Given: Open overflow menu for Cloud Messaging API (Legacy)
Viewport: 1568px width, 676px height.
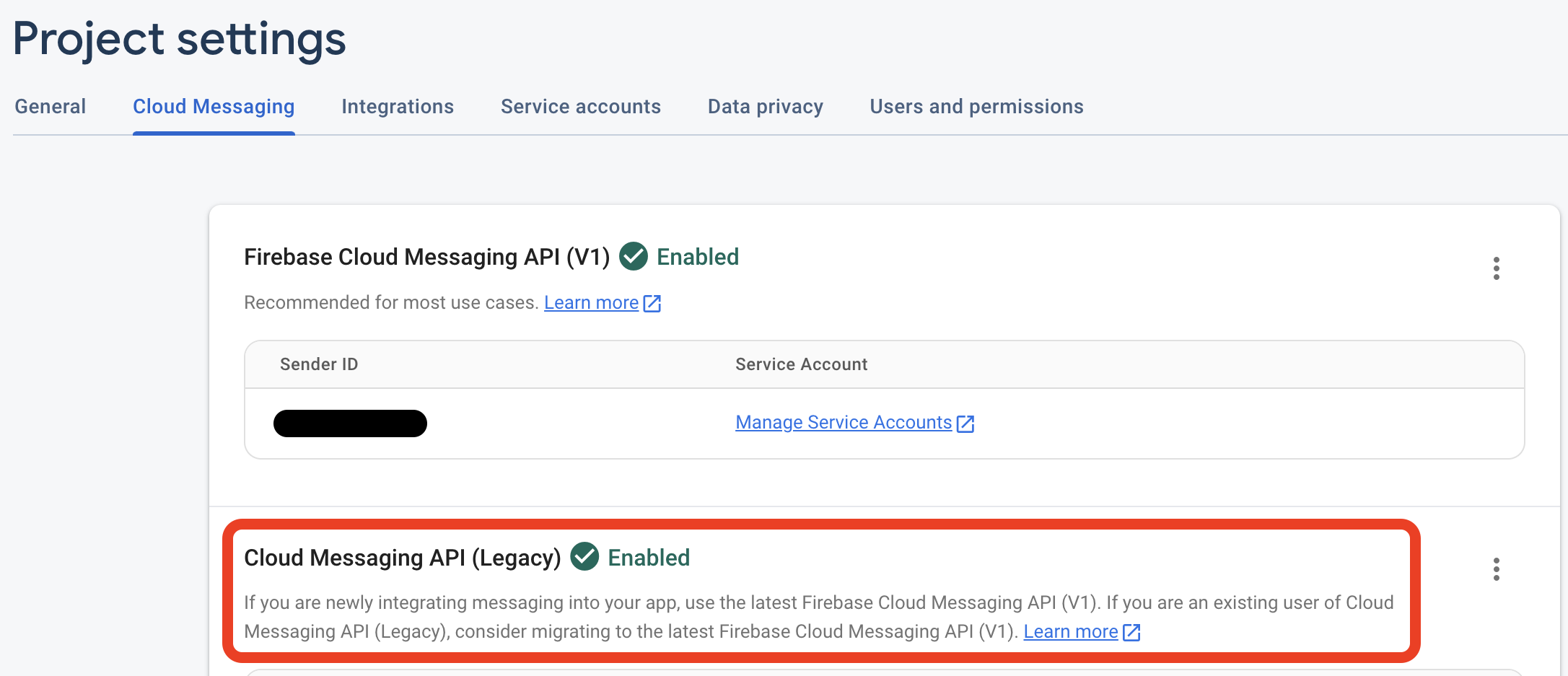Looking at the screenshot, I should pyautogui.click(x=1497, y=569).
